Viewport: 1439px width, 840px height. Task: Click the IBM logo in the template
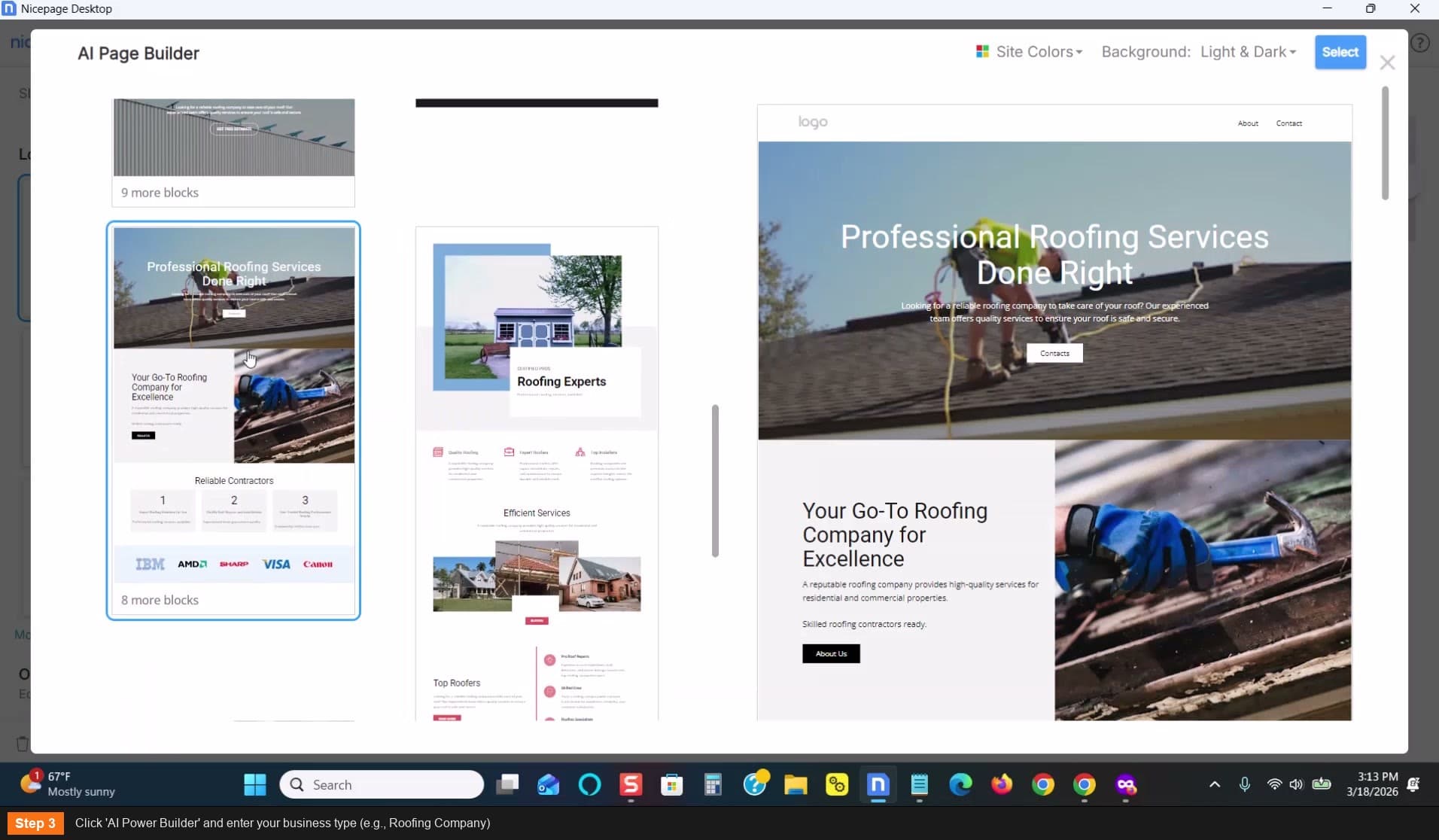click(x=150, y=564)
